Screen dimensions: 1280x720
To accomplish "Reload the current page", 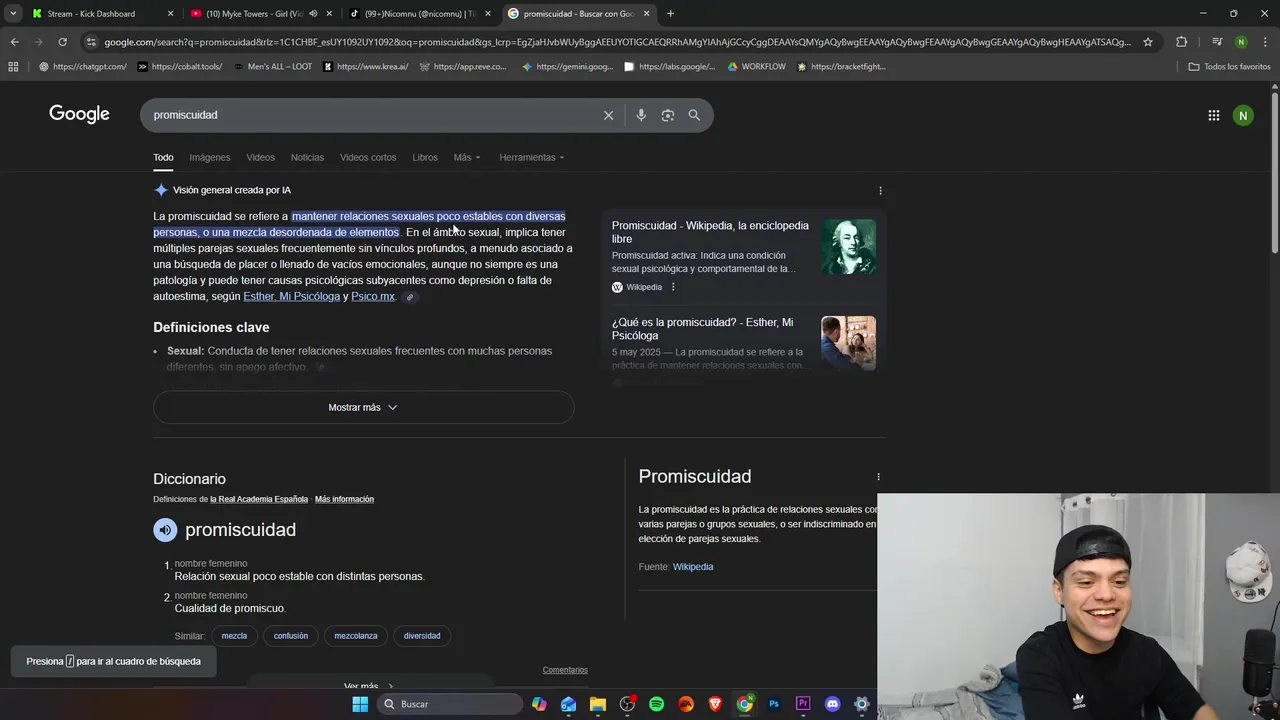I will [62, 42].
